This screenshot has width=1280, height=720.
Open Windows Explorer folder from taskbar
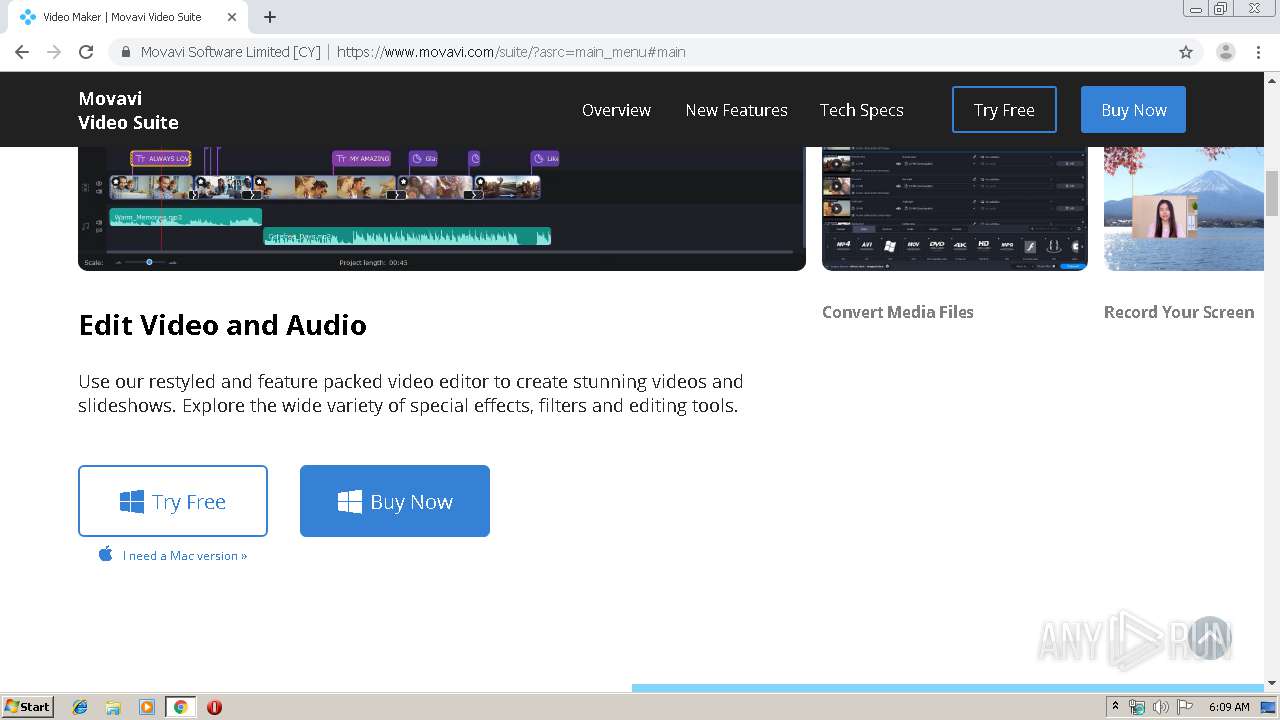tap(113, 707)
